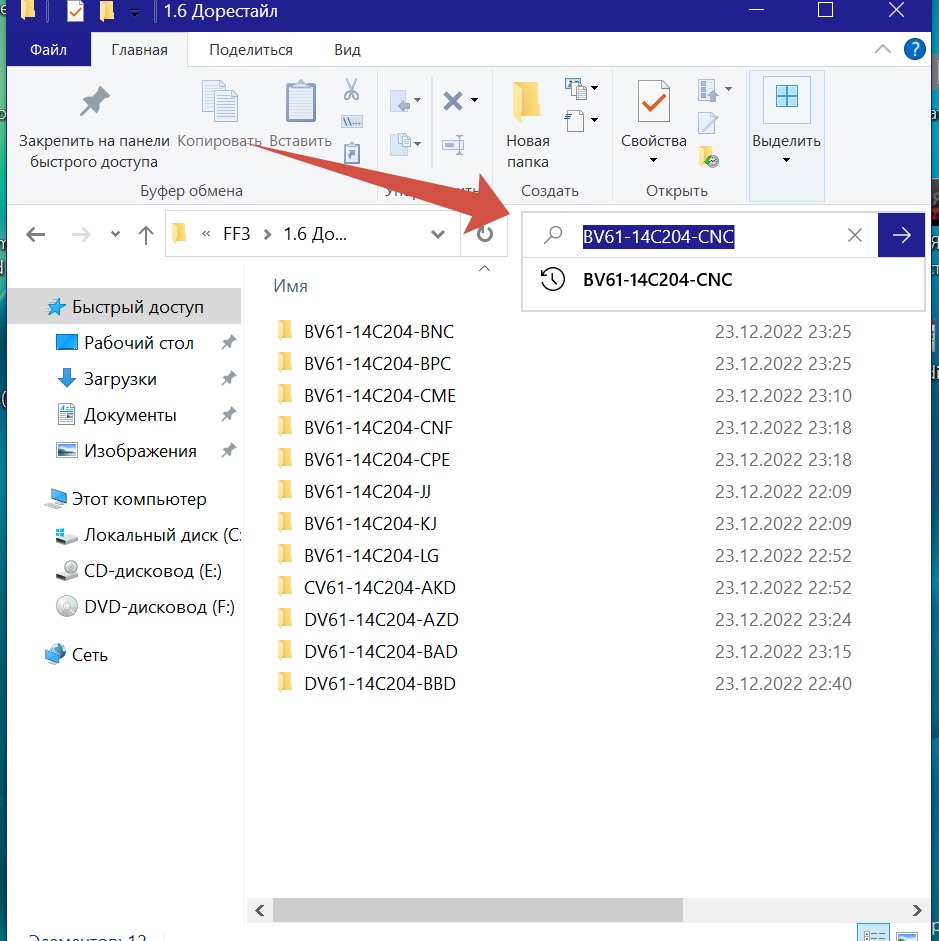Click the Paste clipboard icon
Image resolution: width=939 pixels, height=941 pixels.
coord(300,102)
